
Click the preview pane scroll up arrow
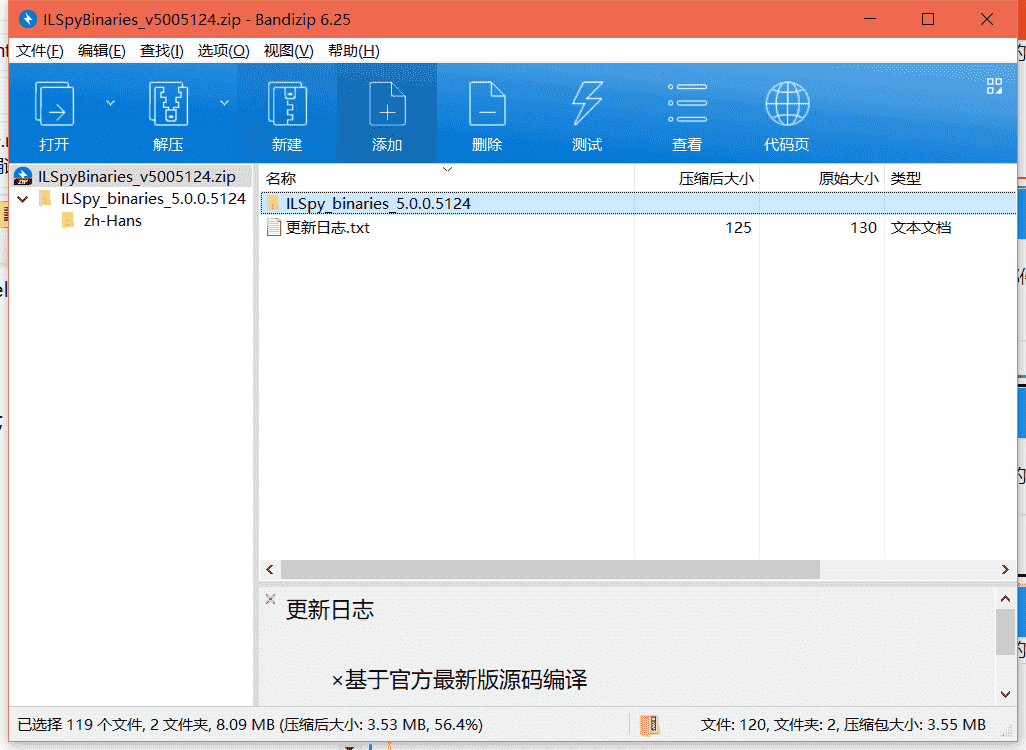1005,598
